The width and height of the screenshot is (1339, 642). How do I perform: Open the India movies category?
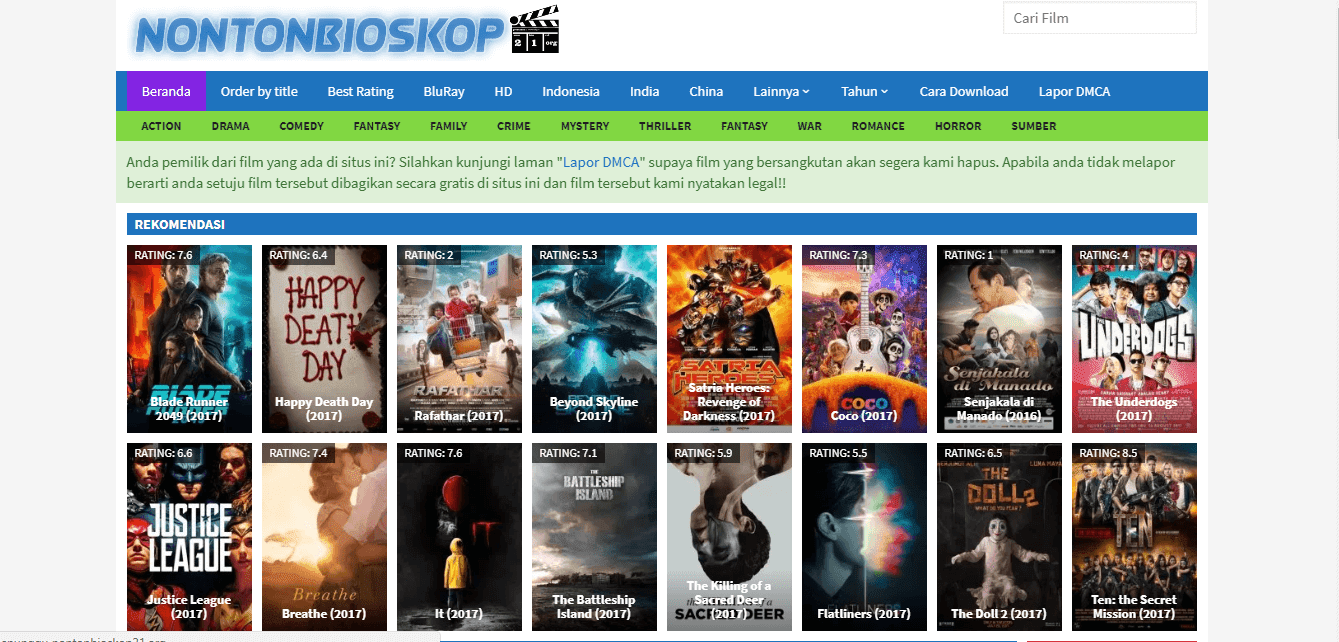(x=644, y=91)
